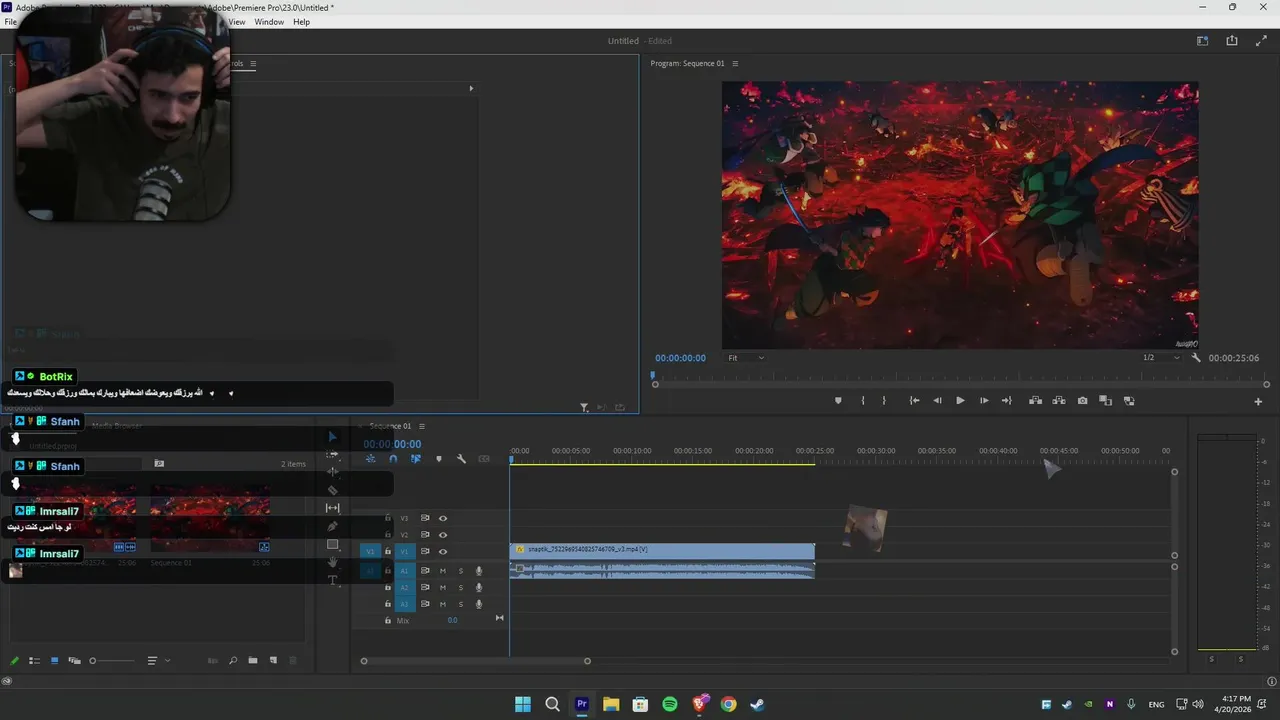Image resolution: width=1280 pixels, height=720 pixels.
Task: Toggle V3 track output eye
Action: click(x=443, y=518)
